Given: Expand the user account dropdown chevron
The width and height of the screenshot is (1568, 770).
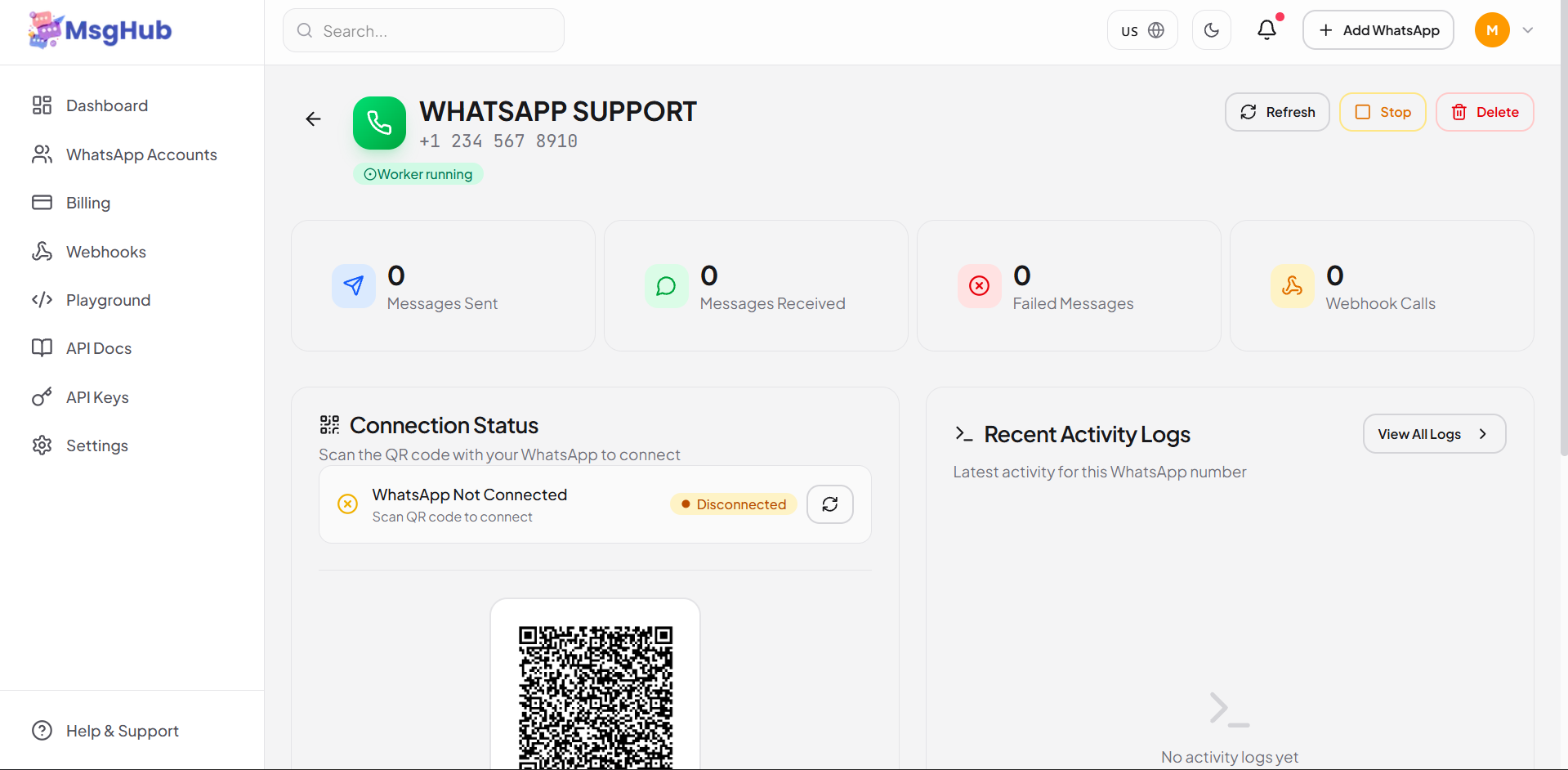Looking at the screenshot, I should point(1528,30).
